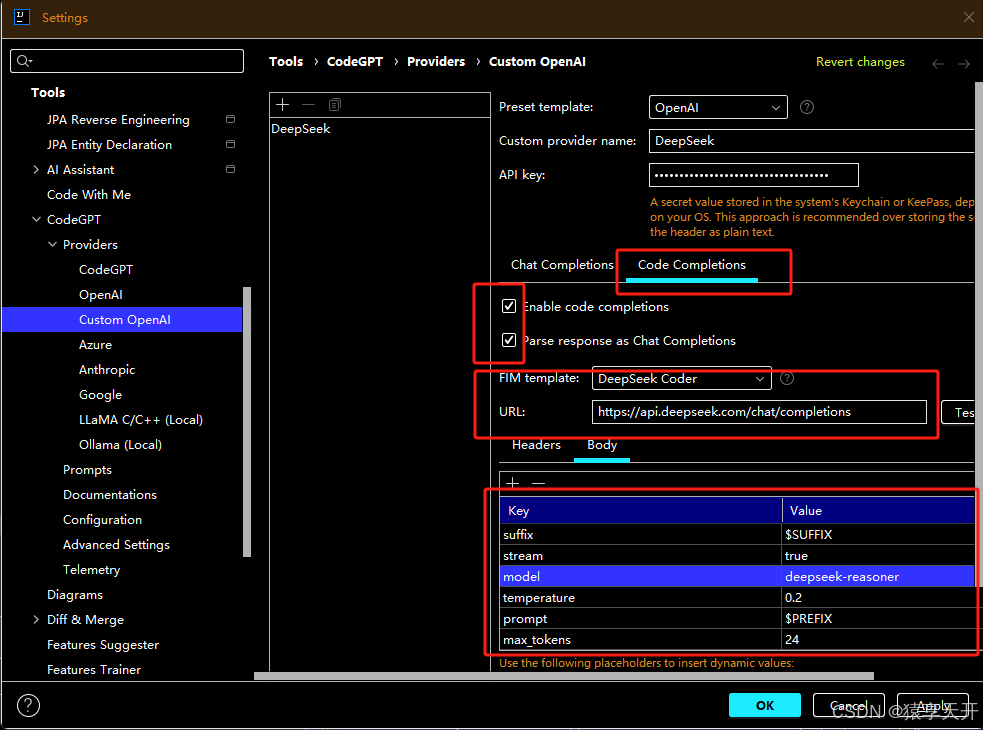Click the copy provider icon
Viewport: 983px width, 730px height.
click(x=334, y=105)
